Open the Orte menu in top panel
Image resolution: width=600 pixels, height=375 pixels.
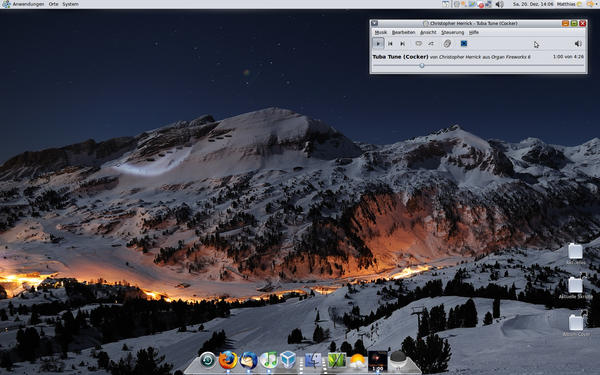pyautogui.click(x=54, y=4)
